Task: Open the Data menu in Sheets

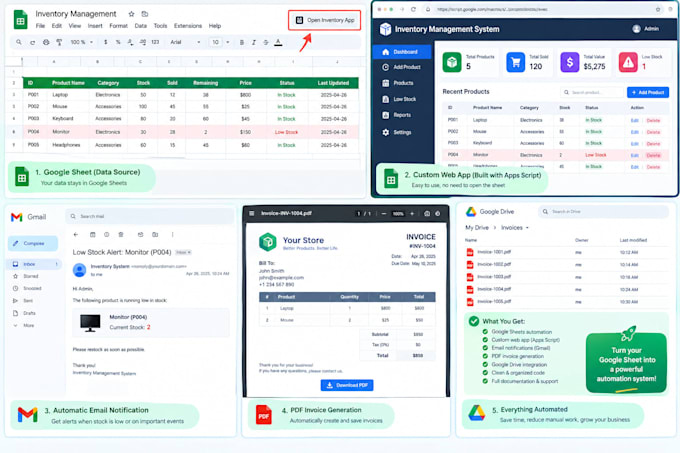Action: coord(141,26)
